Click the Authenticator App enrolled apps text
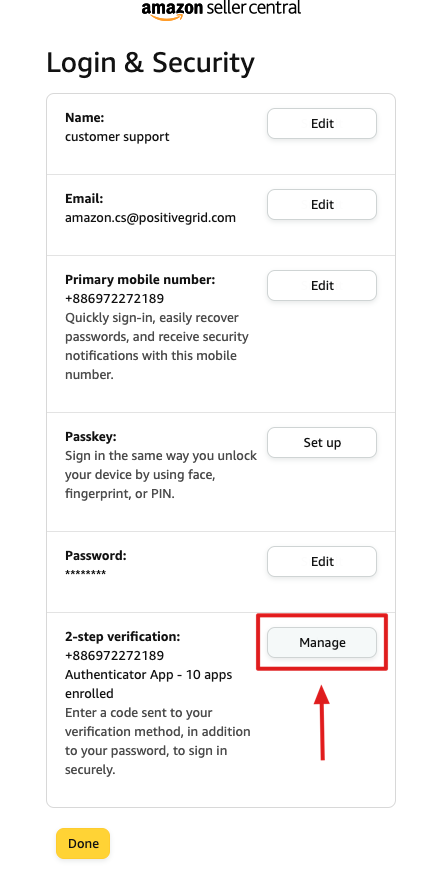This screenshot has width=434, height=875. click(148, 684)
